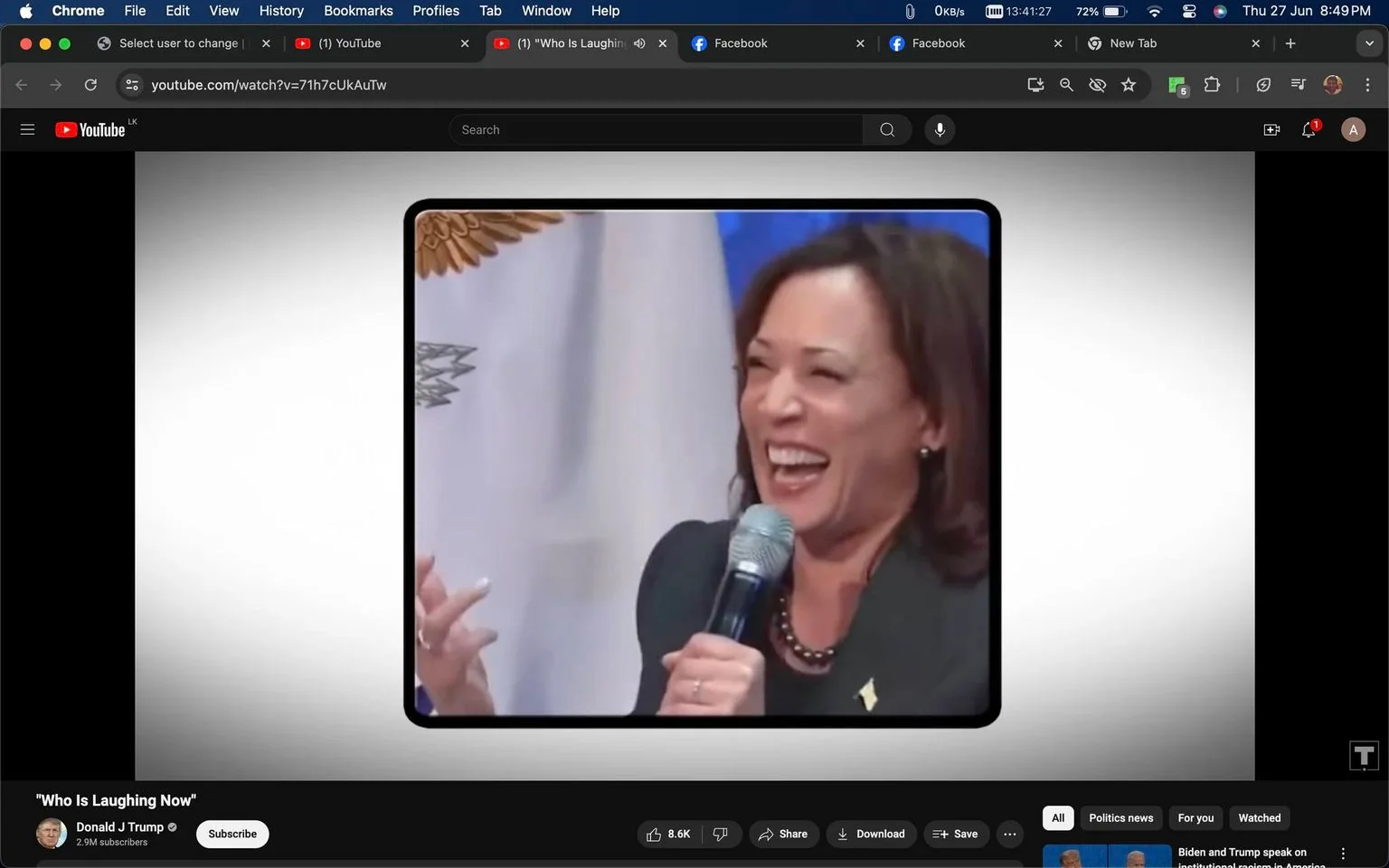1389x868 pixels.
Task: Open YouTube notifications bell
Action: click(1309, 129)
